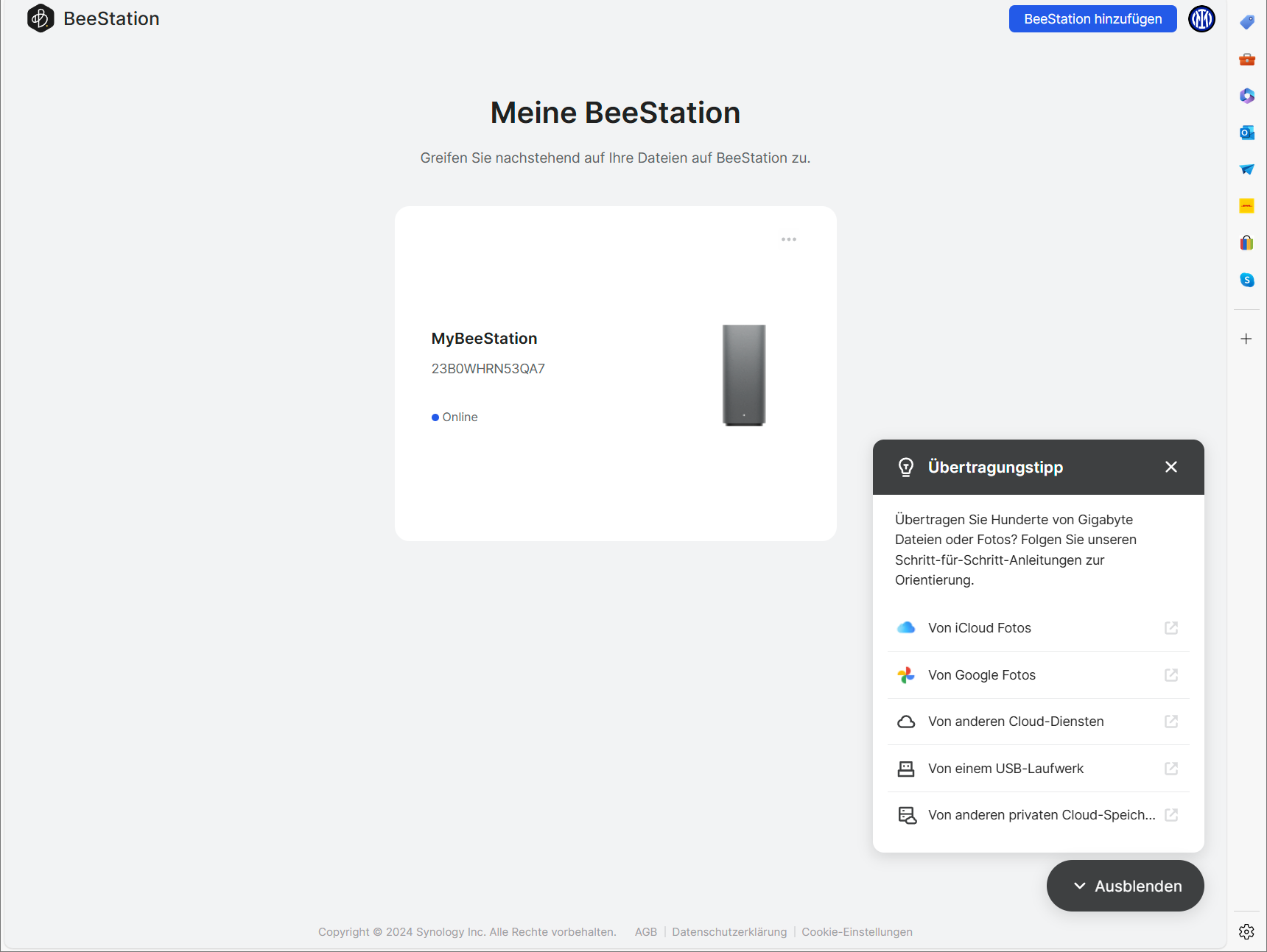Select serial number 23B0WHRN53QA7
The height and width of the screenshot is (952, 1267).
coord(488,369)
